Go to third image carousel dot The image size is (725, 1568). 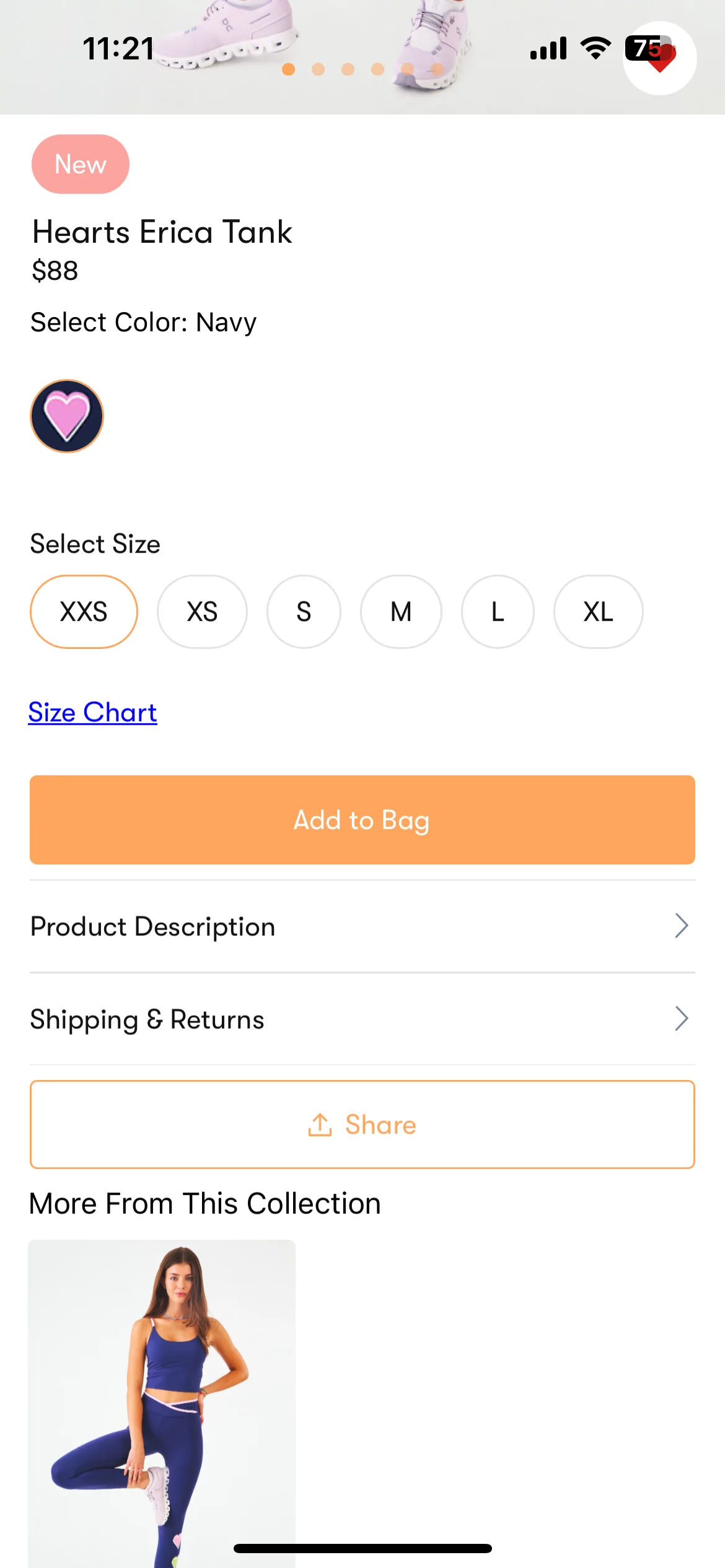coord(348,69)
